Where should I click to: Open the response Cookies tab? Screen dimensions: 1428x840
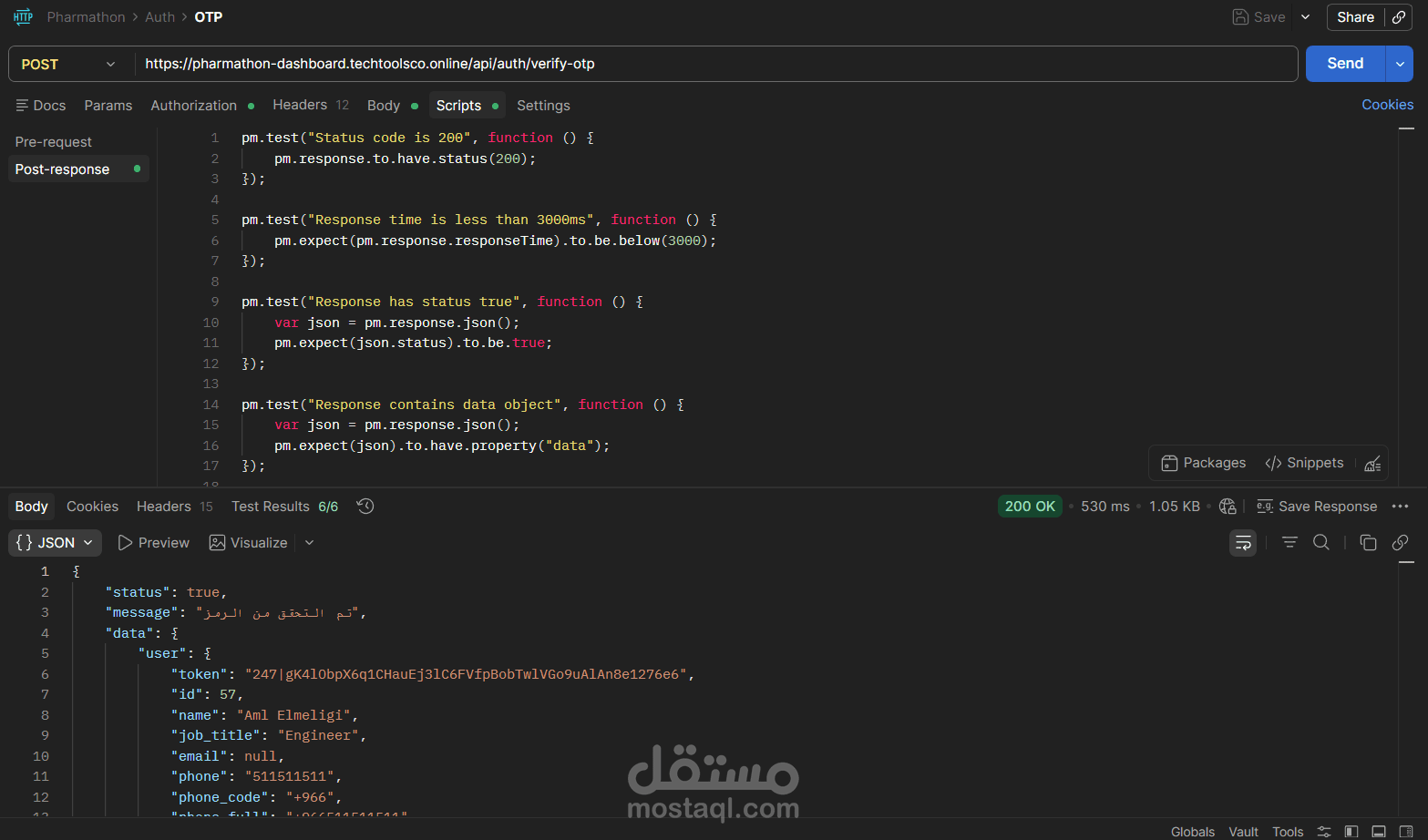click(x=92, y=507)
